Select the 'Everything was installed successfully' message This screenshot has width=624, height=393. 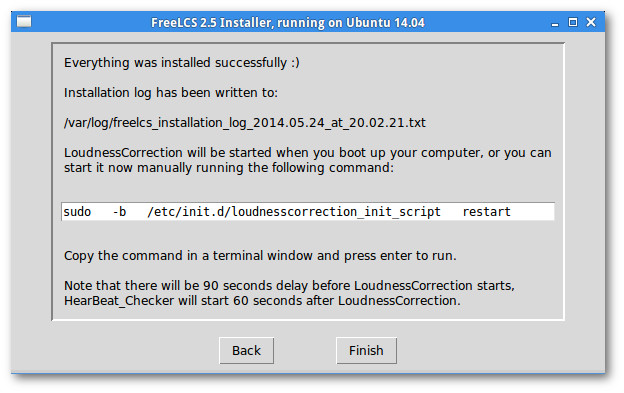[181, 63]
